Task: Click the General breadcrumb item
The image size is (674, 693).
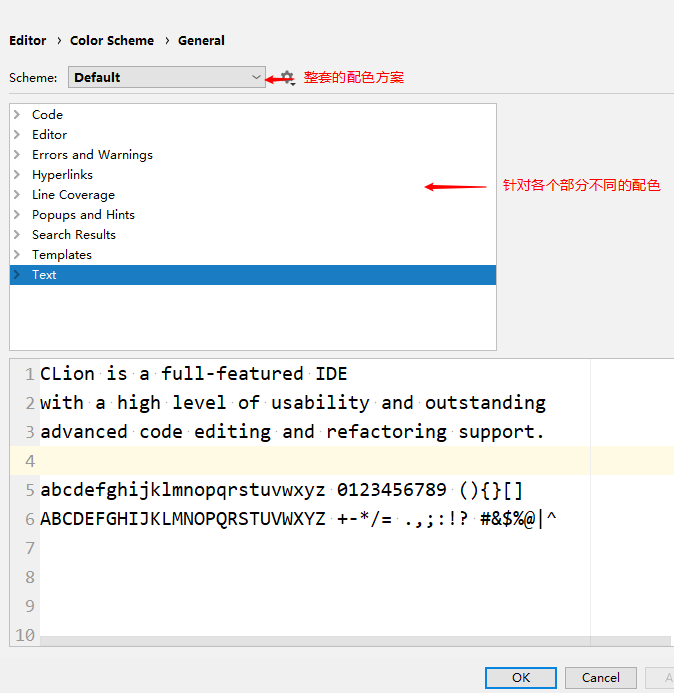Action: point(201,41)
